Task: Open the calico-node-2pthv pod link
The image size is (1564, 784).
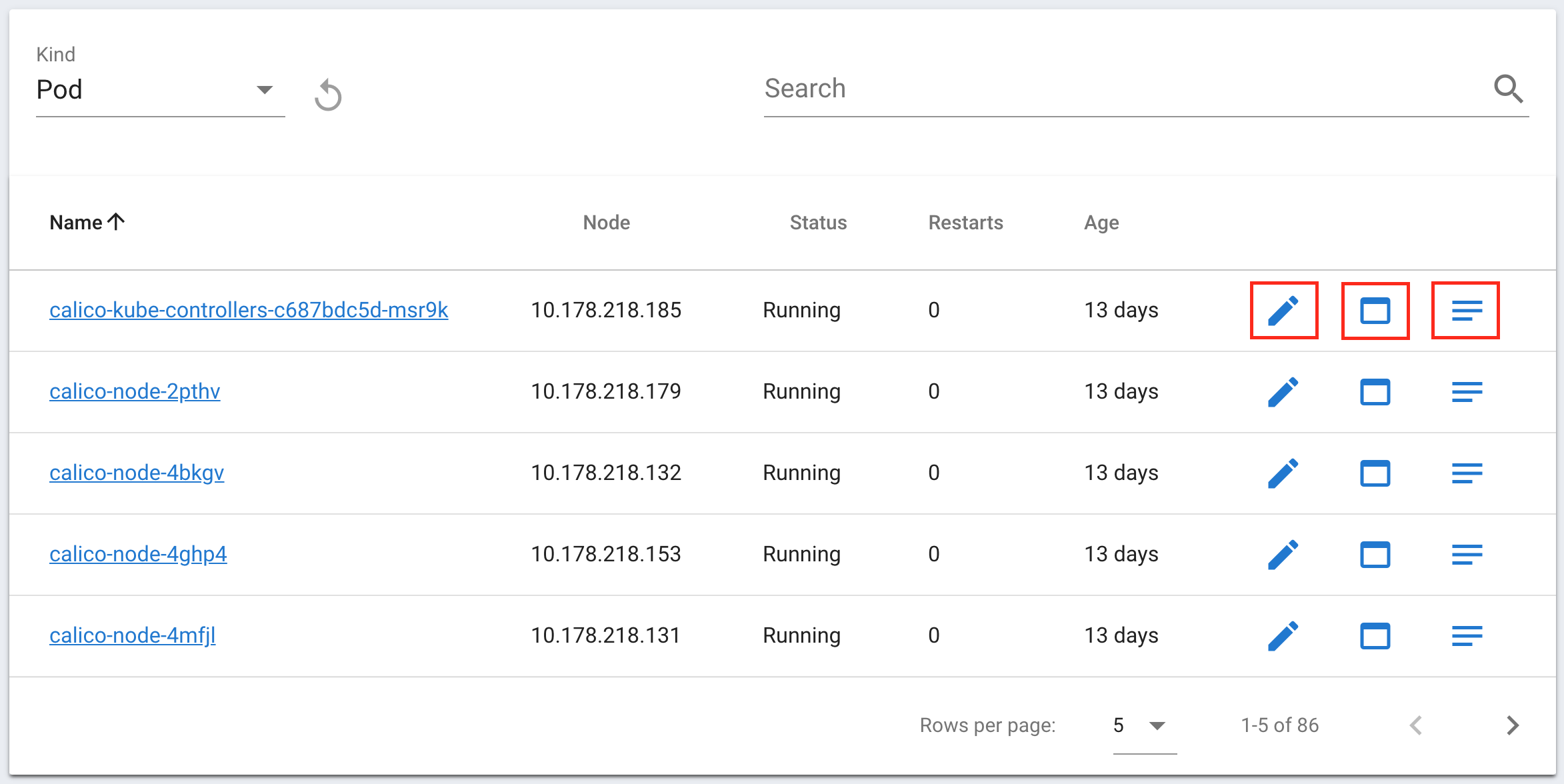Action: [135, 391]
